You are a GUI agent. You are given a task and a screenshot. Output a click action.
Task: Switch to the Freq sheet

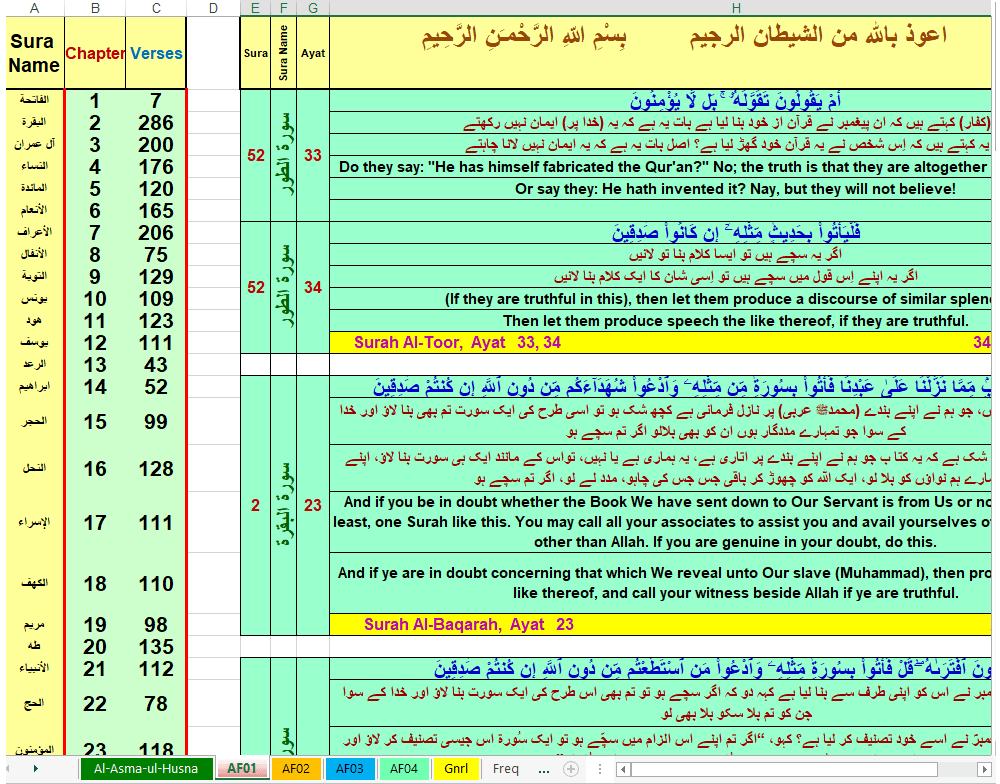point(505,769)
